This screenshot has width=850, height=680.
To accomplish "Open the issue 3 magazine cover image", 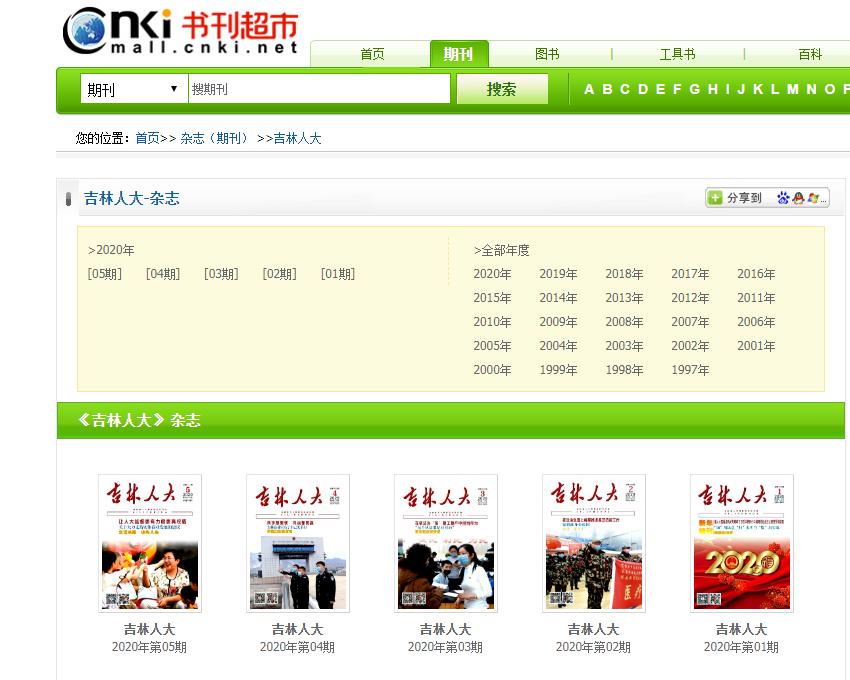I will pos(446,543).
